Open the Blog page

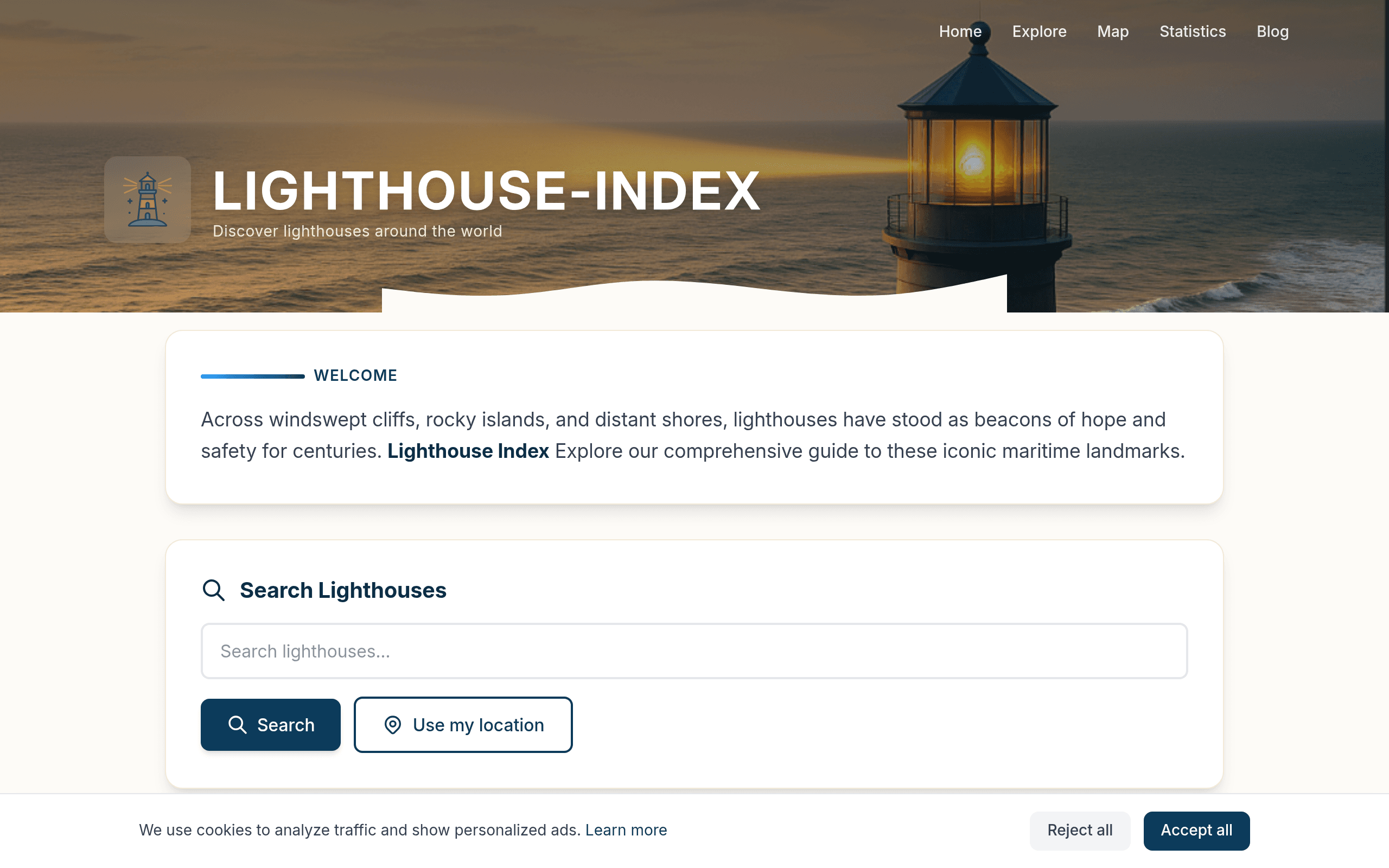tap(1272, 31)
